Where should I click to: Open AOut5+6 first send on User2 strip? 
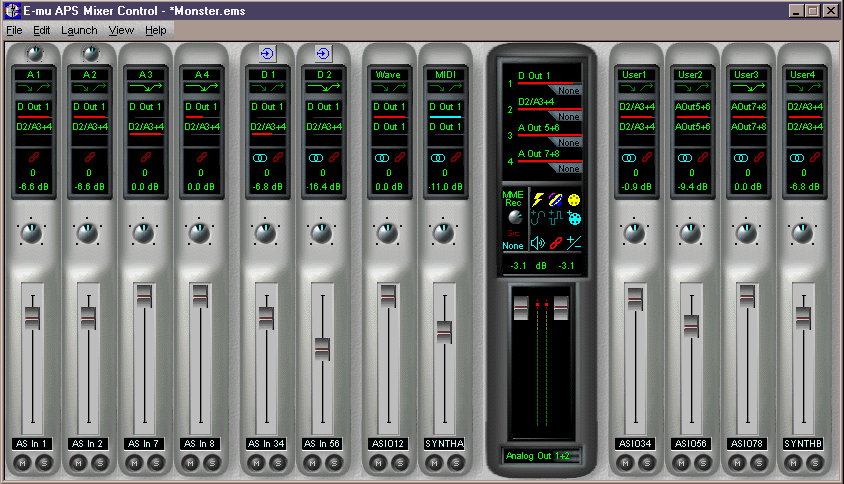[x=692, y=107]
